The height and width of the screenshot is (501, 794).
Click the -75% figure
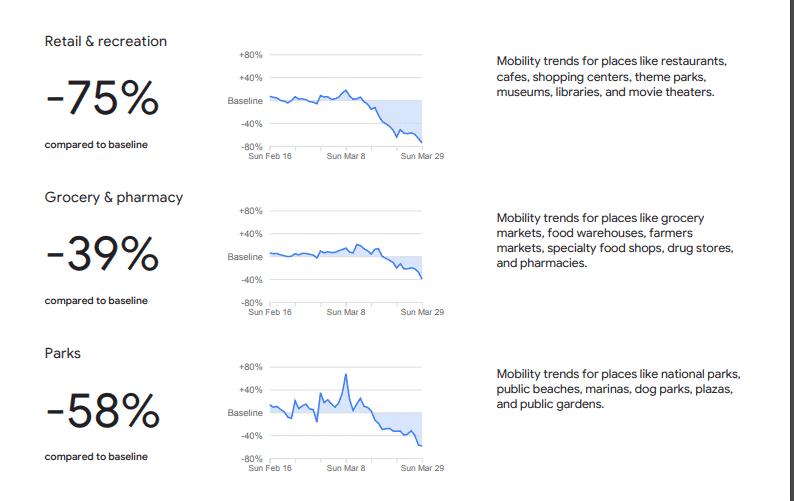tap(103, 98)
